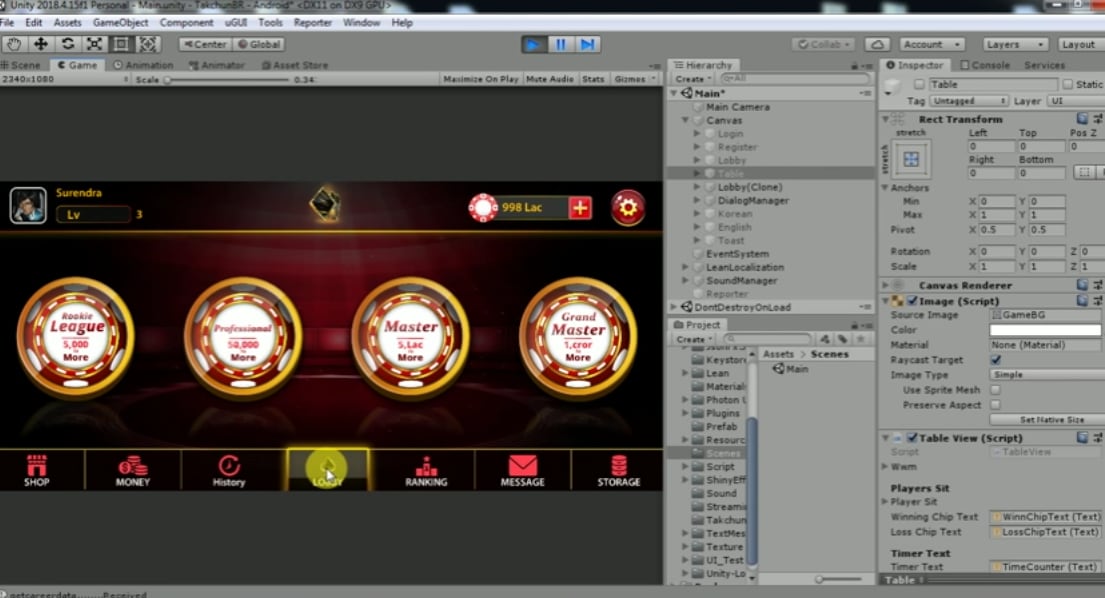Viewport: 1105px width, 598px height.
Task: Toggle the Table View (Script) component checkbox
Action: 912,438
